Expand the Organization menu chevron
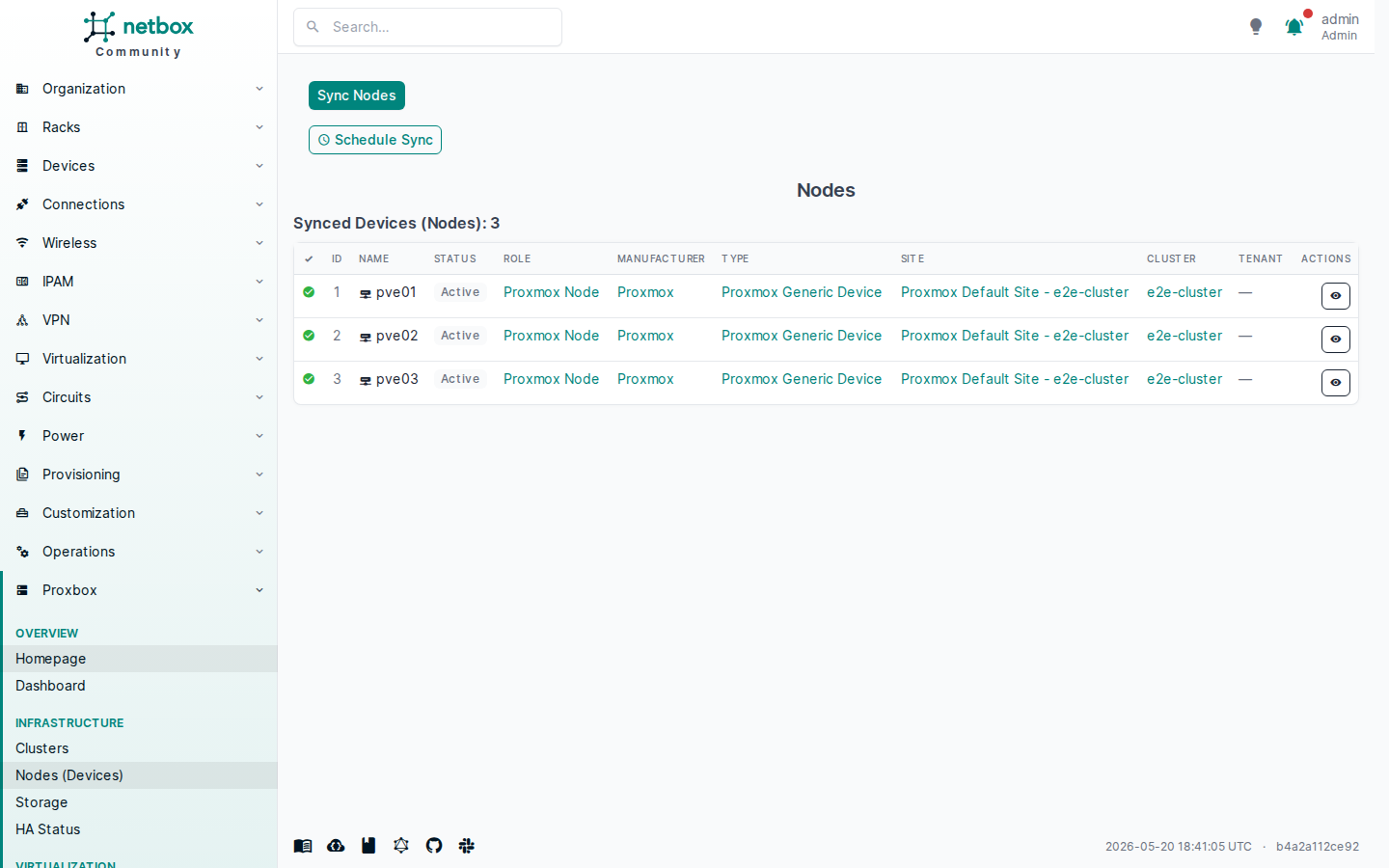 [x=259, y=89]
